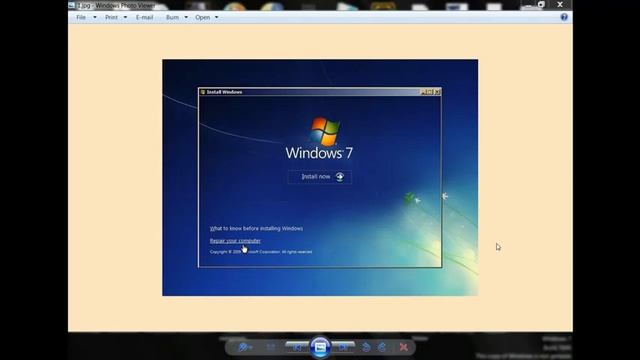Image resolution: width=640 pixels, height=360 pixels.
Task: Delete the picture with red X
Action: click(x=404, y=347)
